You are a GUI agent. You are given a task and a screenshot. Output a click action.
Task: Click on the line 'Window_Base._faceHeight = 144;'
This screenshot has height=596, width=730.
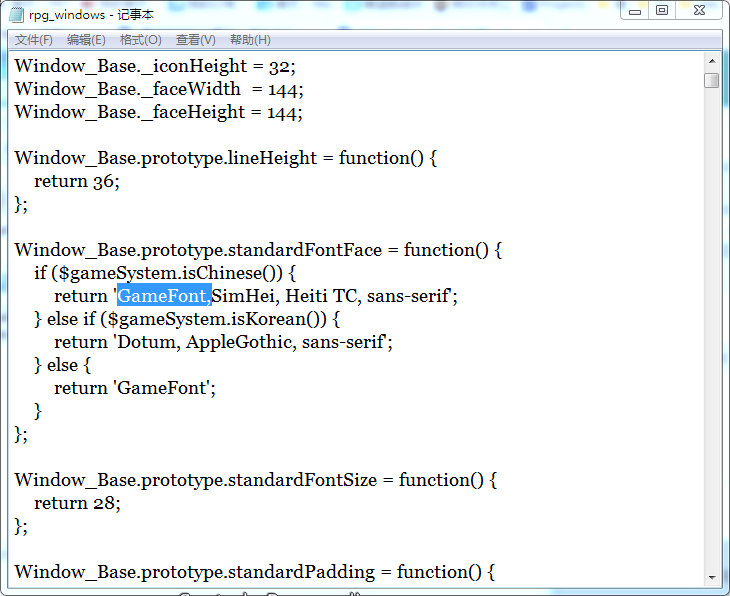(158, 112)
